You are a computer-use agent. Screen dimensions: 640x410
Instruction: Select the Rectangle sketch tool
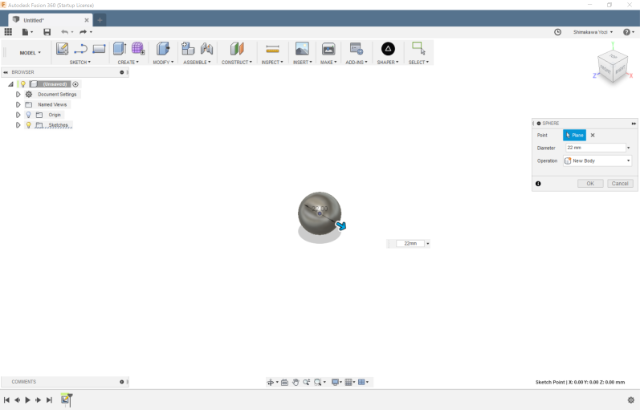point(99,49)
